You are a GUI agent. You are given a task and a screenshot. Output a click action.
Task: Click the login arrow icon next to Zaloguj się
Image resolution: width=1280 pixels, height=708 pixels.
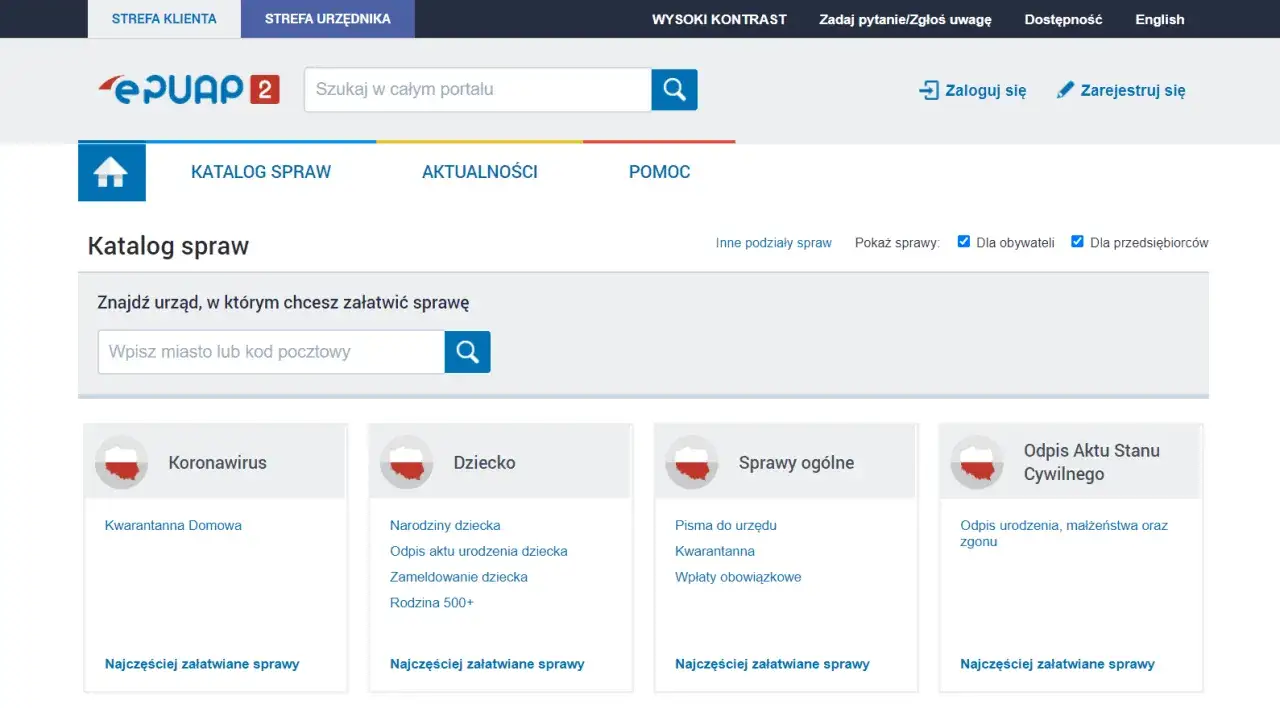pyautogui.click(x=928, y=89)
